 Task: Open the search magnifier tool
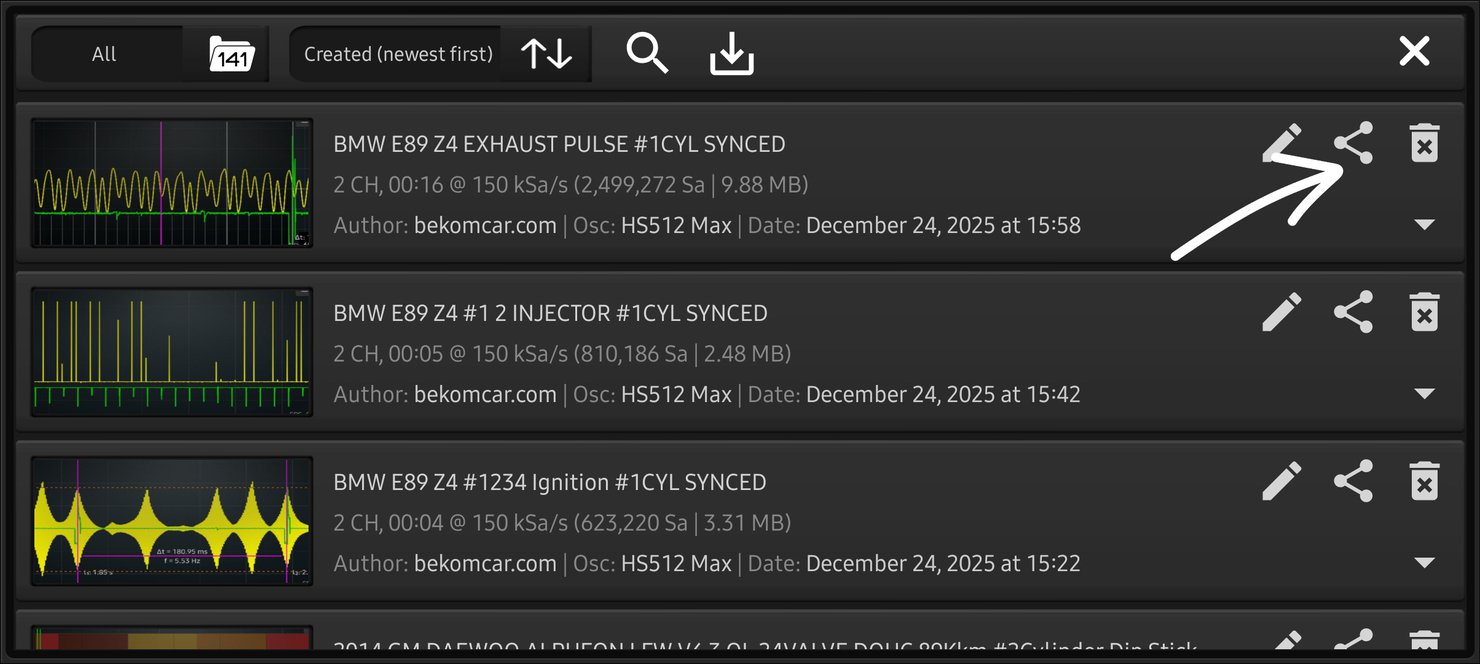click(x=647, y=54)
